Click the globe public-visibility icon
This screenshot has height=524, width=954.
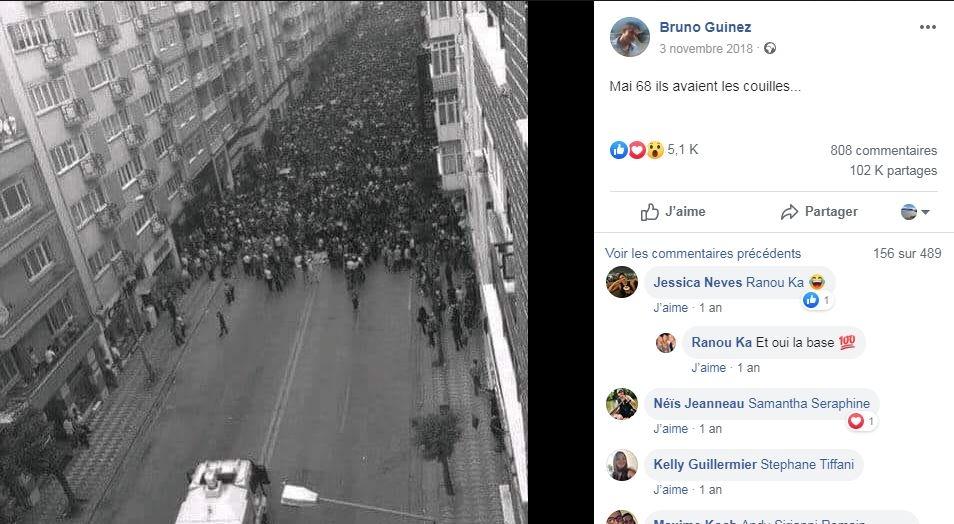(x=770, y=48)
